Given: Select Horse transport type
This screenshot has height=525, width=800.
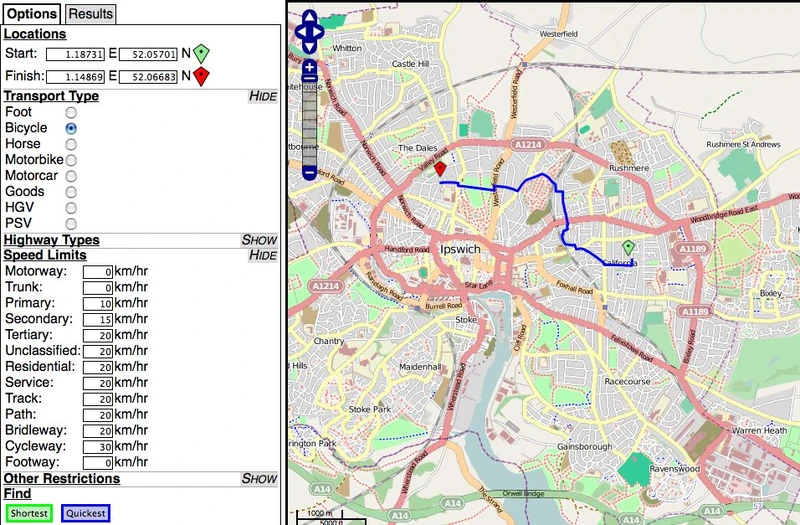Looking at the screenshot, I should pyautogui.click(x=71, y=144).
